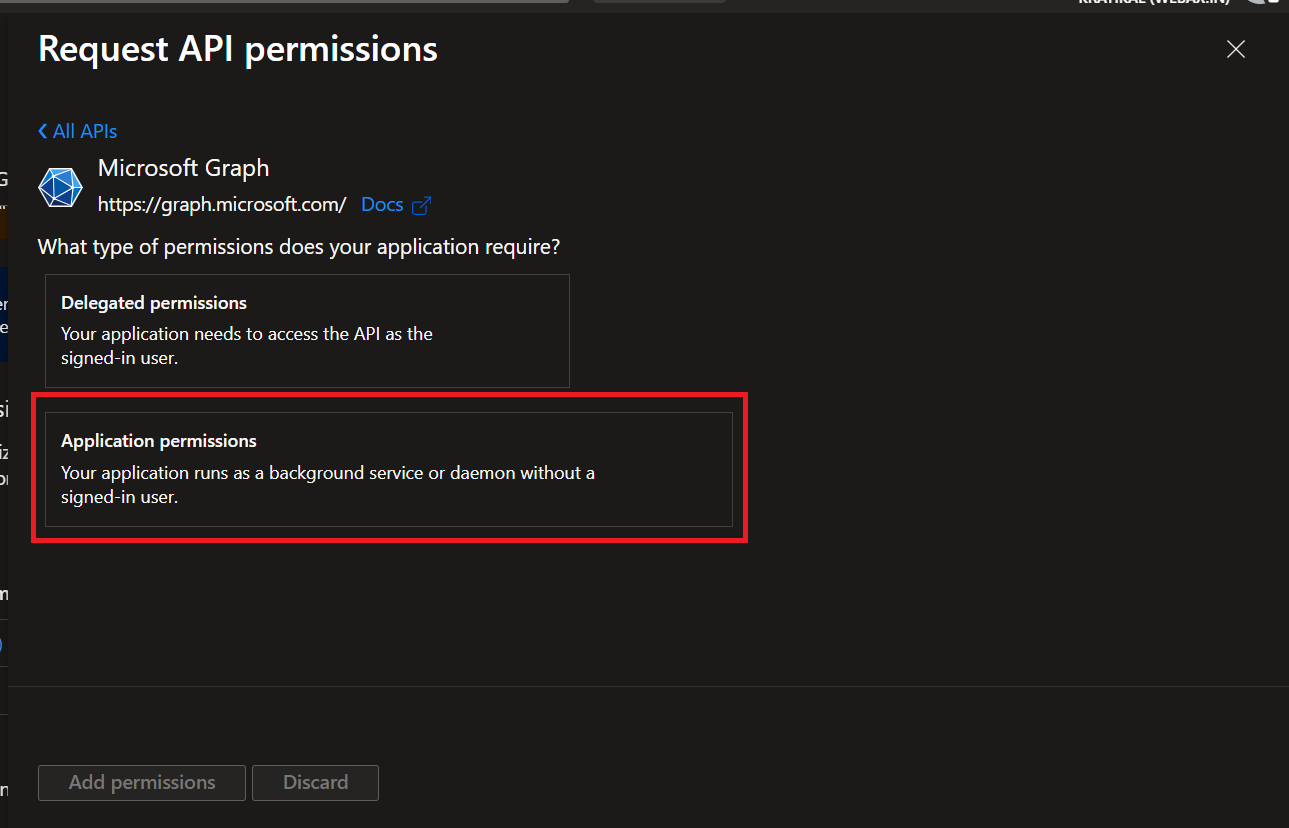Click the permissions type question text
The width and height of the screenshot is (1289, 828).
coord(298,247)
